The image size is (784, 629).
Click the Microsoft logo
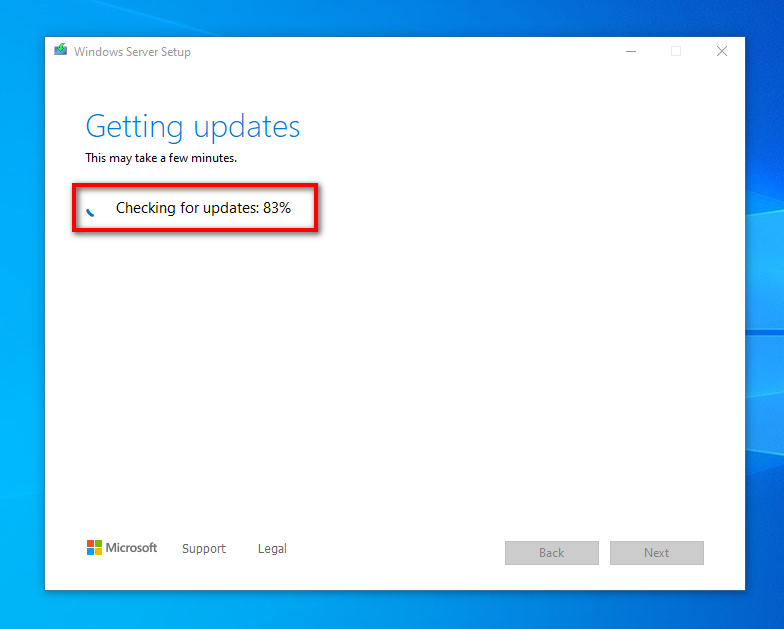coord(122,548)
